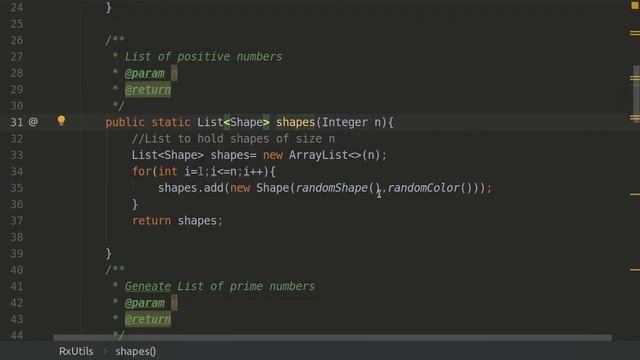Click the 'for' keyword on line 34

(142, 171)
